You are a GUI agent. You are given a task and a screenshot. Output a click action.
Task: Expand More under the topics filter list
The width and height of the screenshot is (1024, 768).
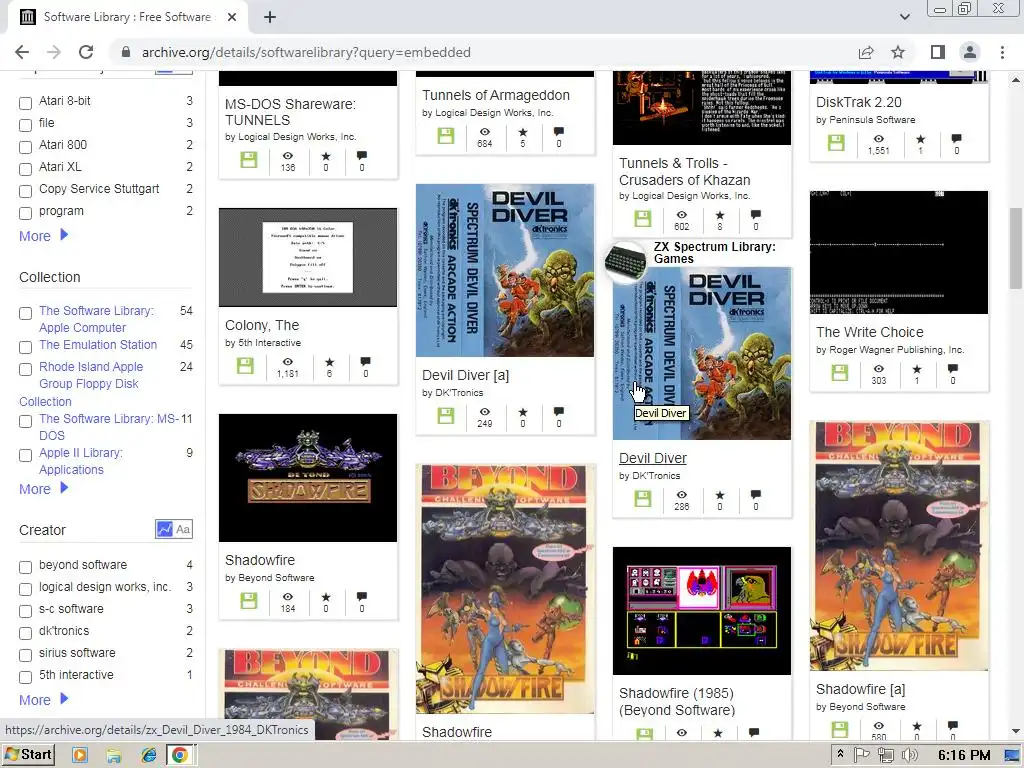43,236
